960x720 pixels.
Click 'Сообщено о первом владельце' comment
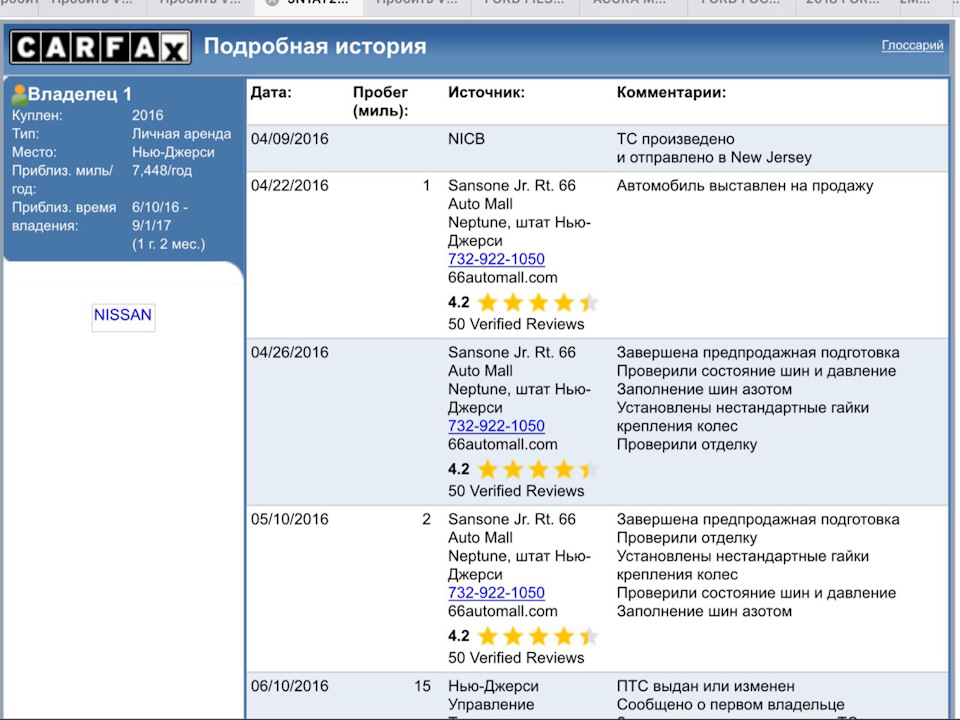730,705
